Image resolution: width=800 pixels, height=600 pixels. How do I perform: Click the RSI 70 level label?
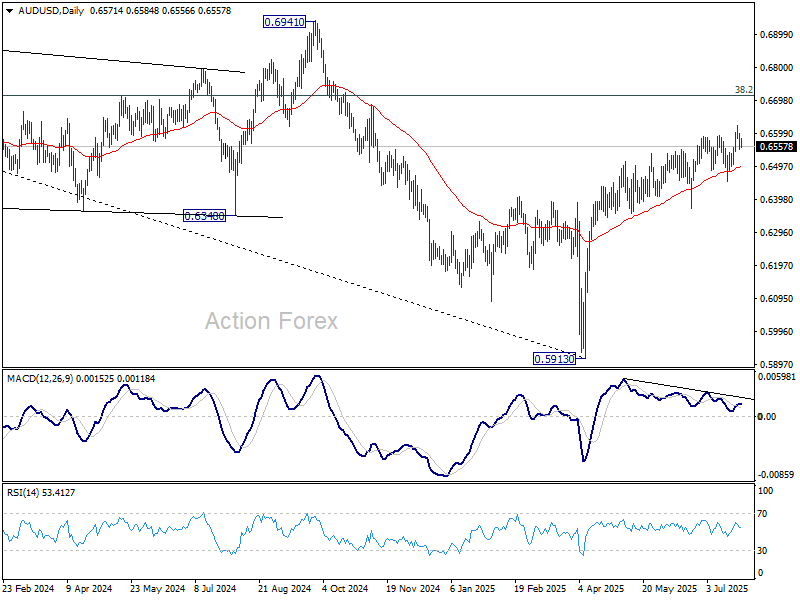(762, 514)
